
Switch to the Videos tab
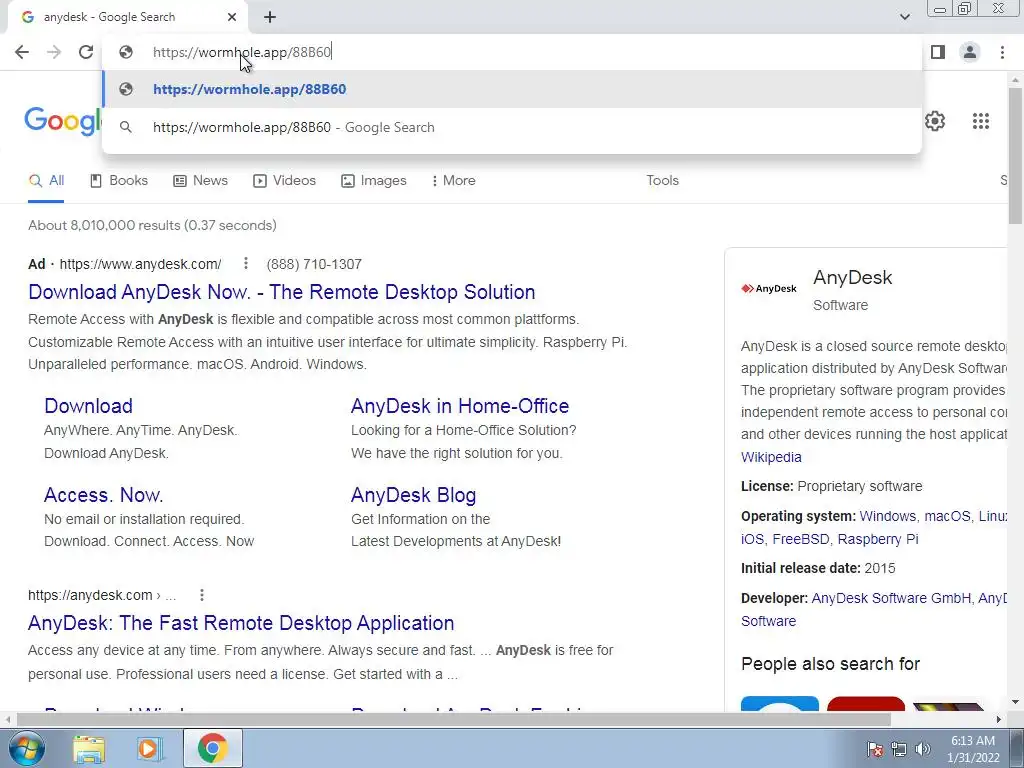click(x=284, y=181)
